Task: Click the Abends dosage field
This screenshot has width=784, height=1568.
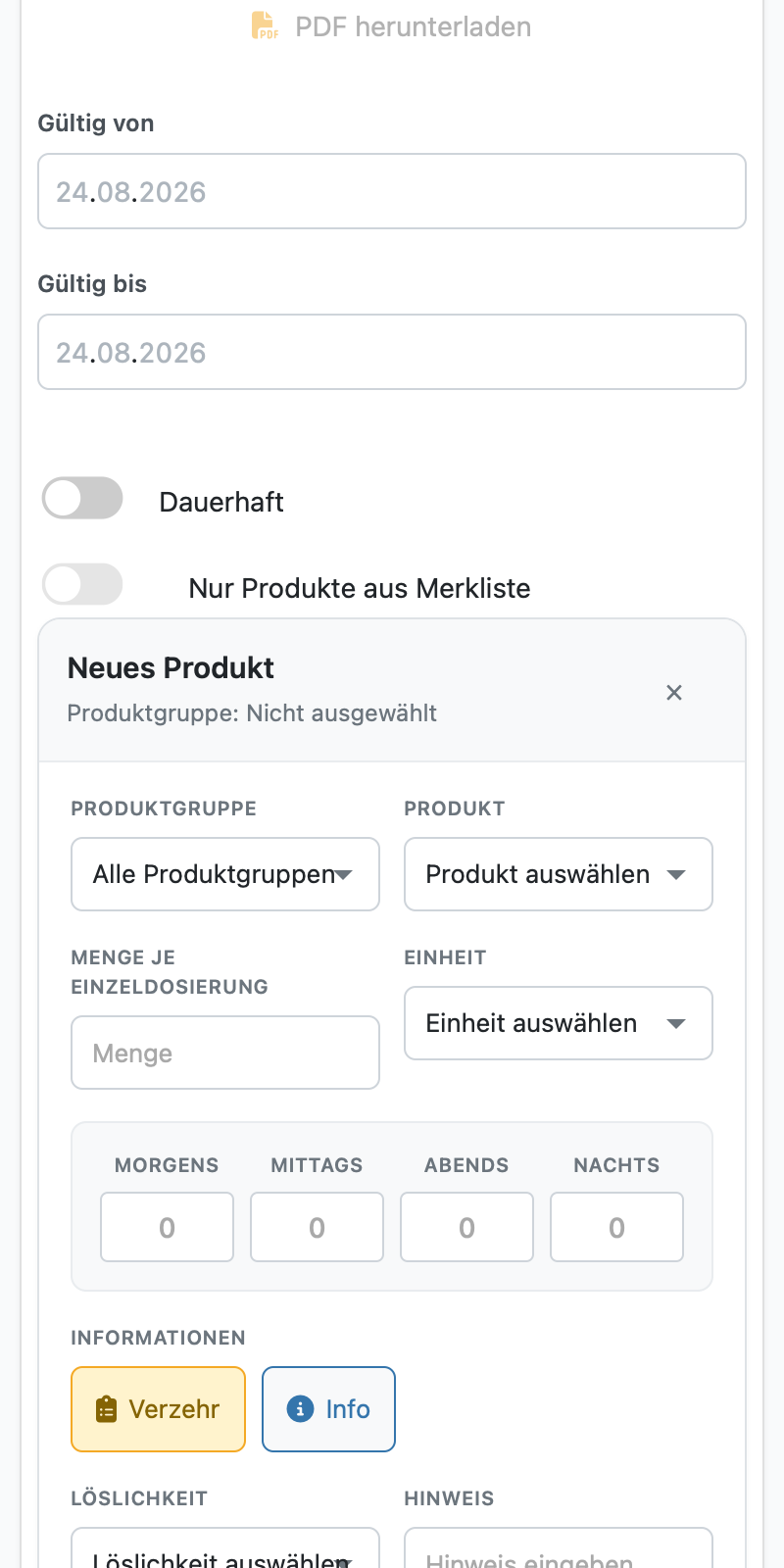Action: (466, 1227)
